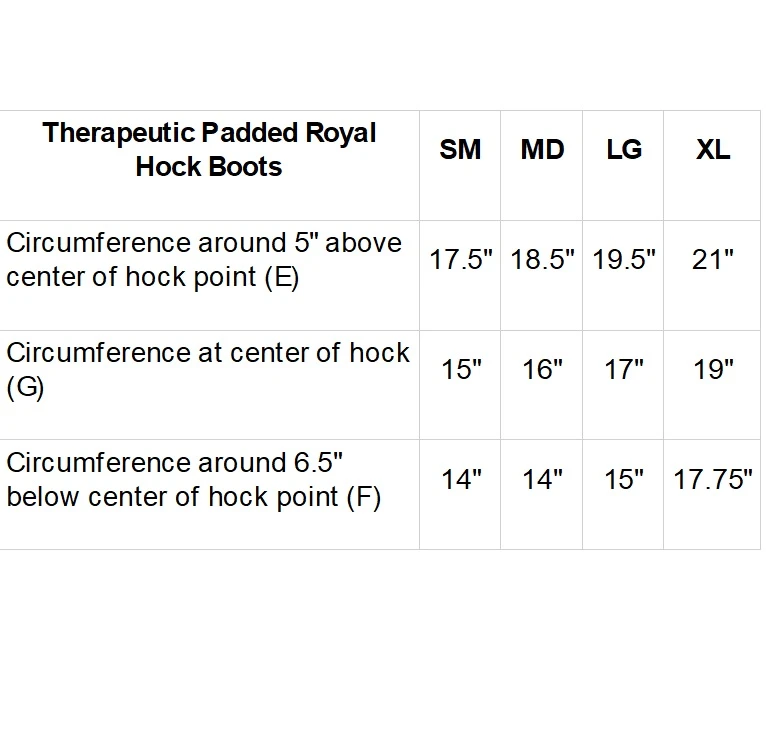Click the center of hock (G) row label
Screen dimensions: 766x738
pyautogui.click(x=207, y=370)
